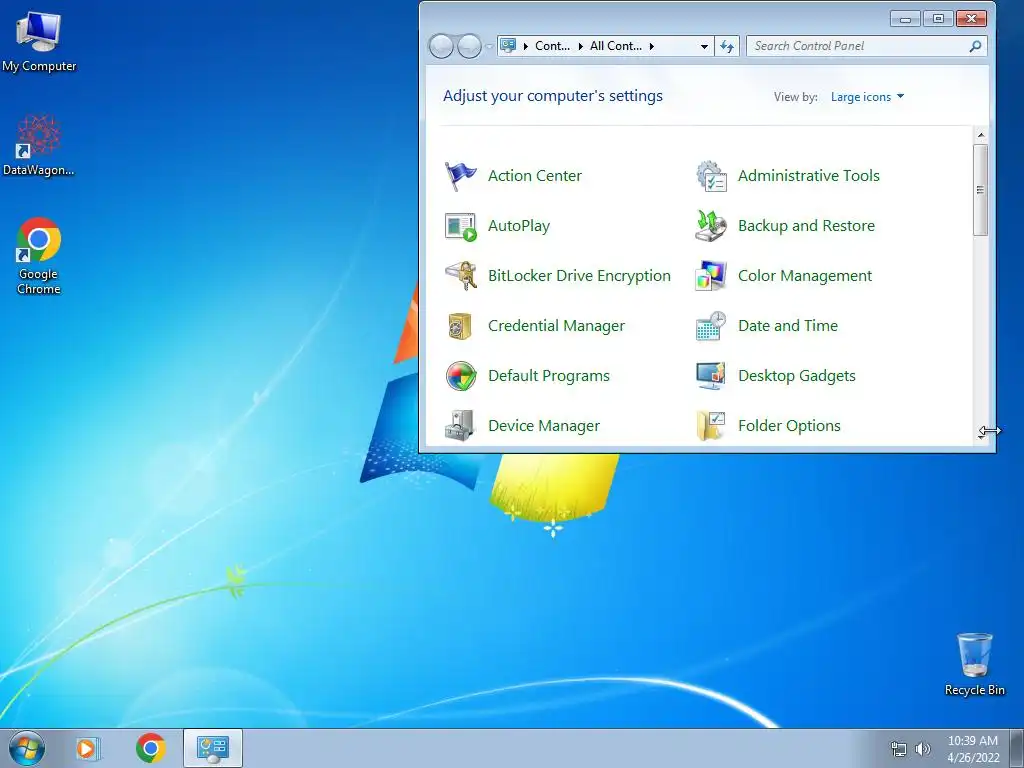1024x768 pixels.
Task: Open the Default Programs icon
Action: coord(460,376)
